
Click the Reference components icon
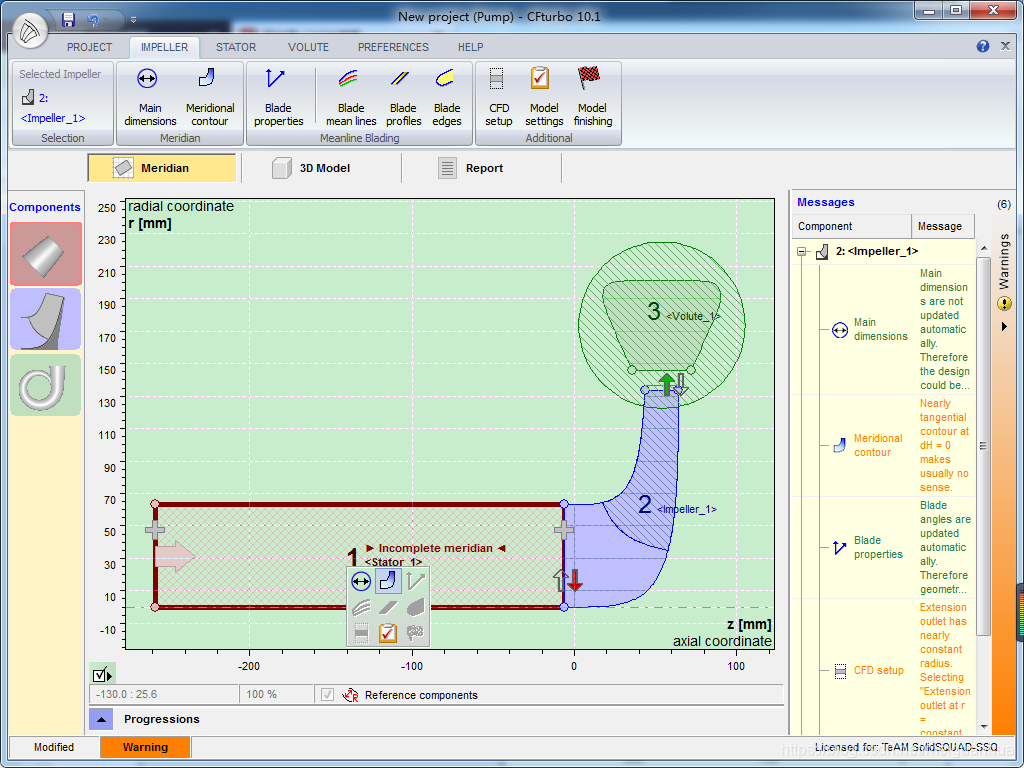click(x=351, y=695)
